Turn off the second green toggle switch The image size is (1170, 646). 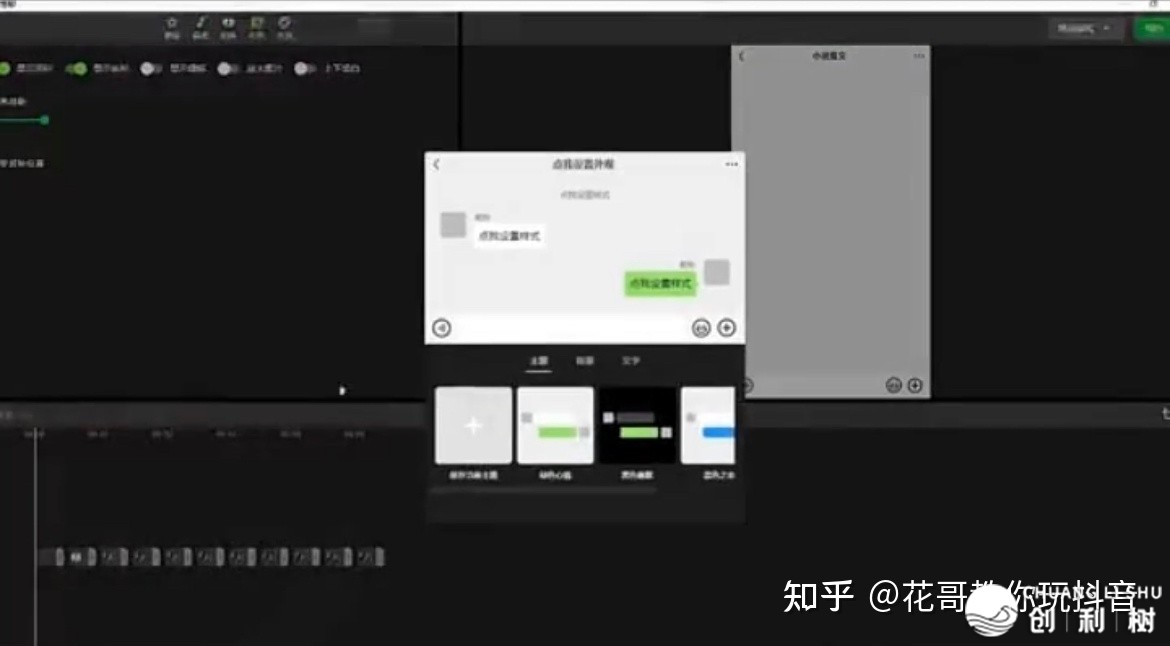pyautogui.click(x=77, y=69)
